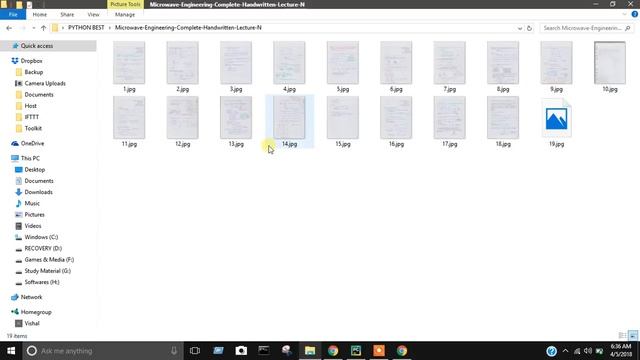Open Camera Uploads in sidebar
Viewport: 640px width, 360px height.
[45, 83]
